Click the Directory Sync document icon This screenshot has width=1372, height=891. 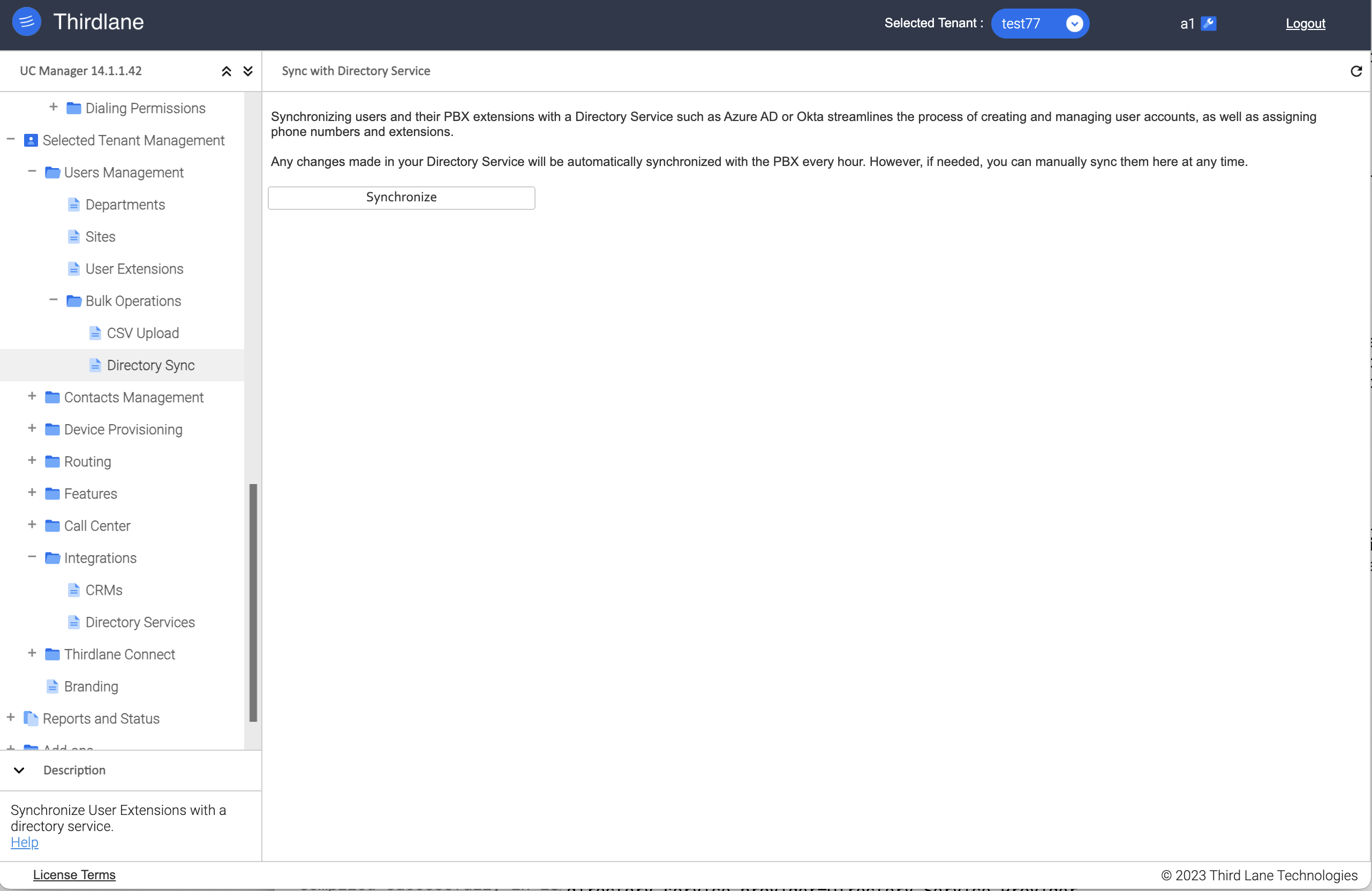tap(94, 364)
